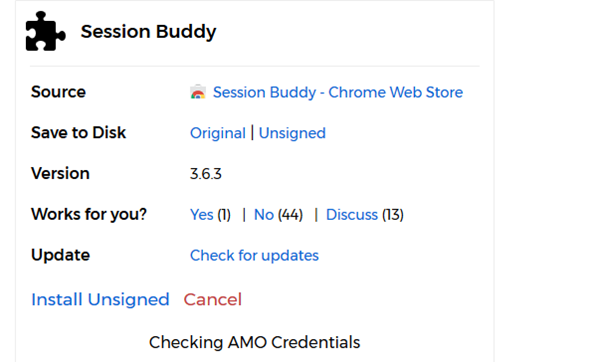Vote Yes for works for you
Viewport: 600px width, 362px height.
(x=202, y=215)
